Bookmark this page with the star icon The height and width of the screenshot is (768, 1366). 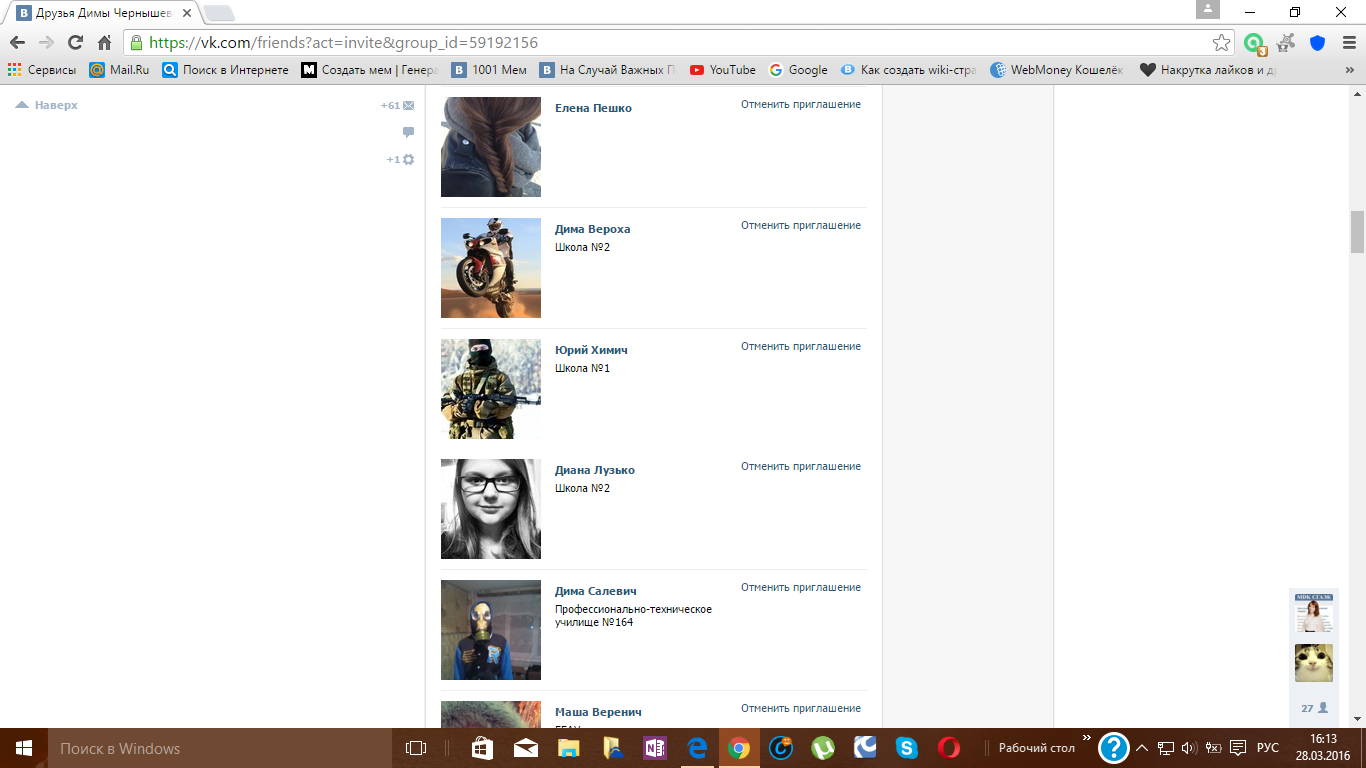coord(1221,43)
